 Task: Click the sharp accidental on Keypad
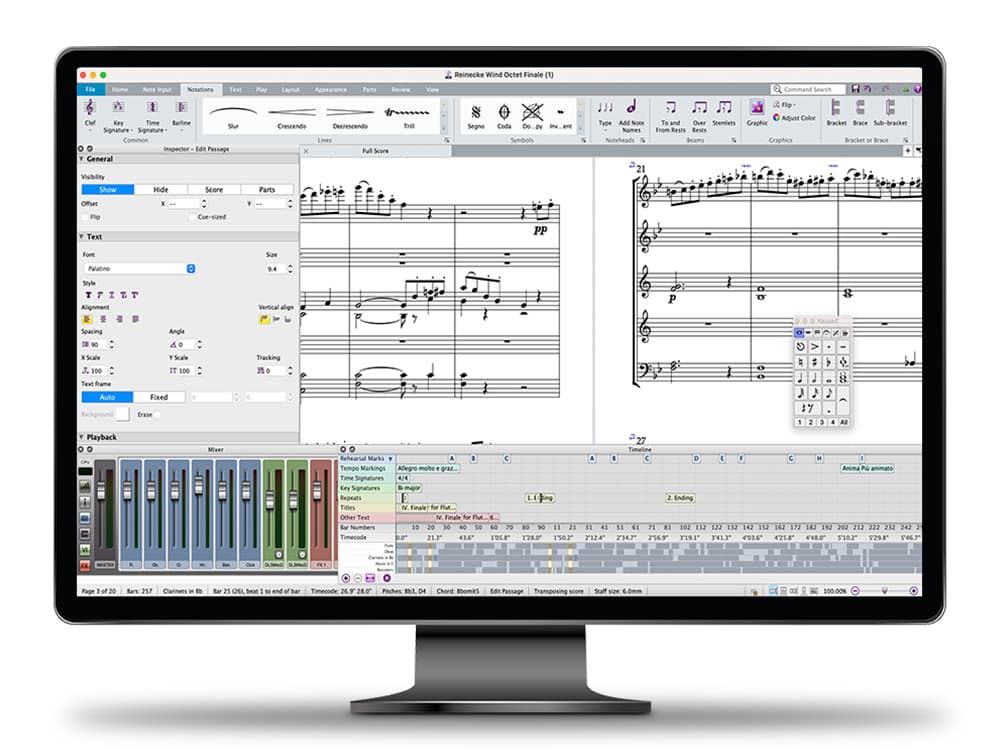pos(814,362)
